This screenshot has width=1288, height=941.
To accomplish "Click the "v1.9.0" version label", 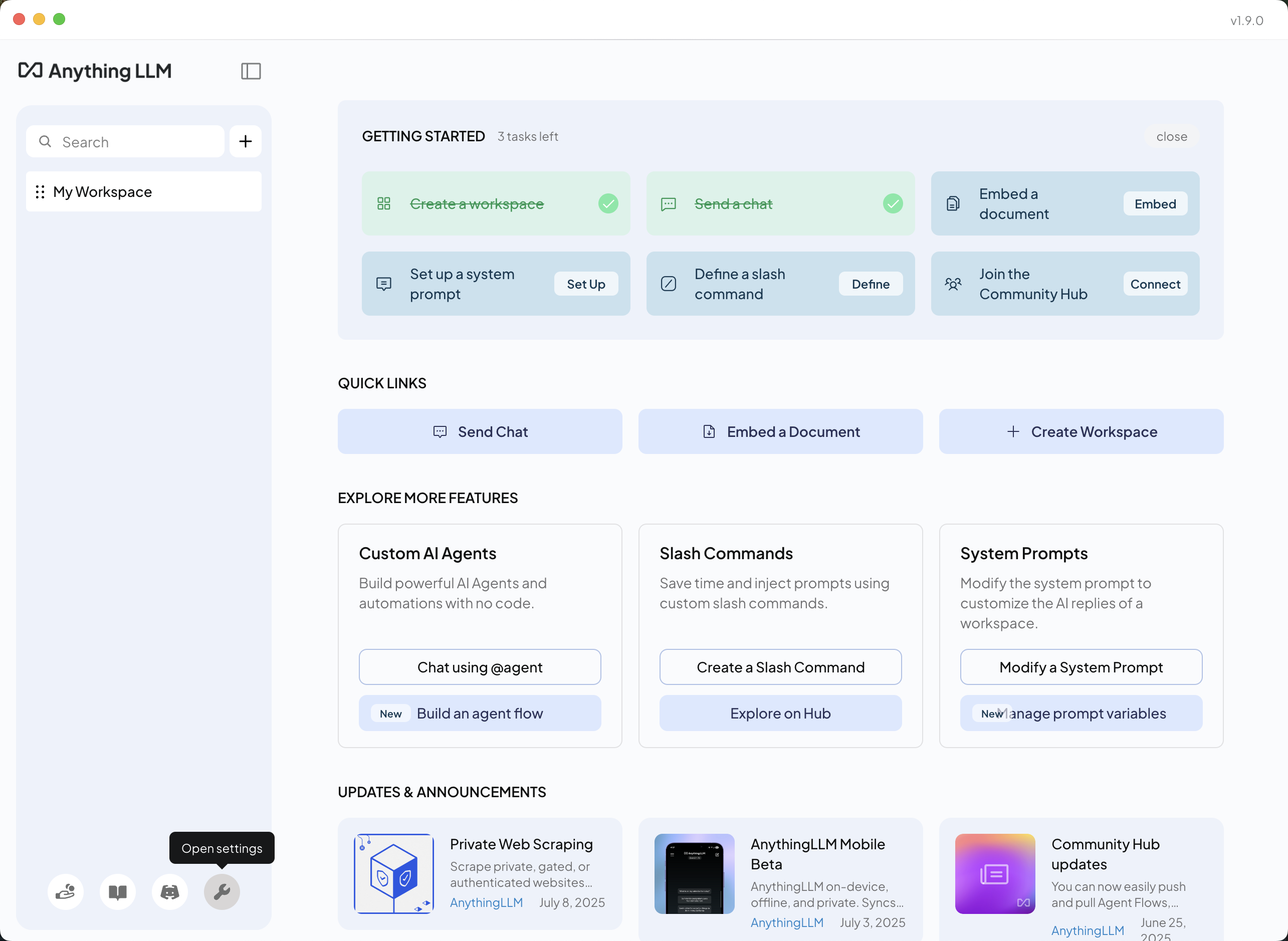I will (1246, 21).
